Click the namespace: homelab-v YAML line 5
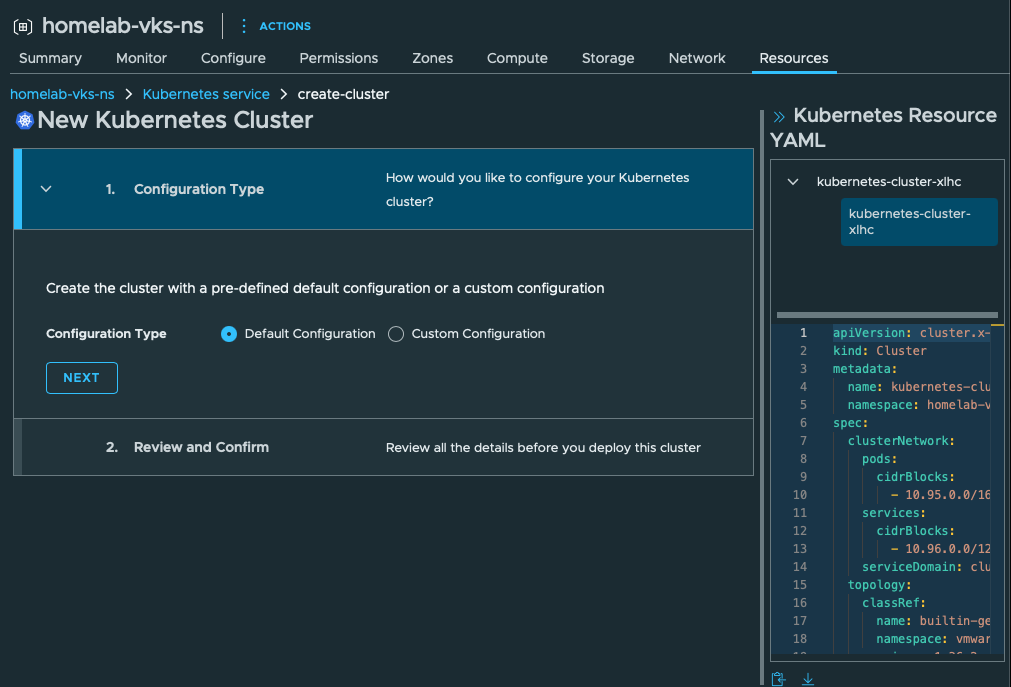 (x=919, y=405)
